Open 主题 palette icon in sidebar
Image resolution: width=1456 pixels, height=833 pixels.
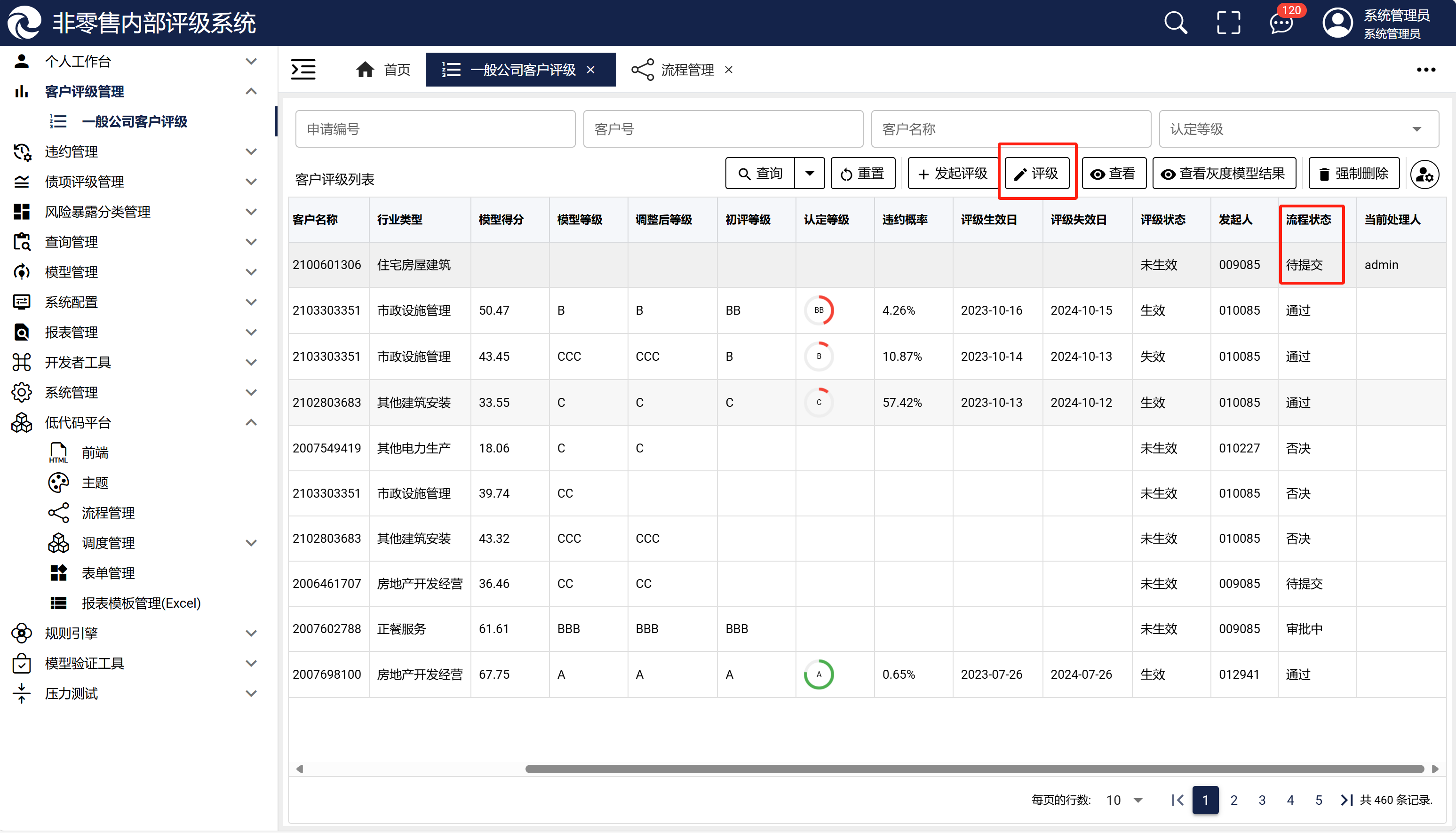pyautogui.click(x=58, y=483)
